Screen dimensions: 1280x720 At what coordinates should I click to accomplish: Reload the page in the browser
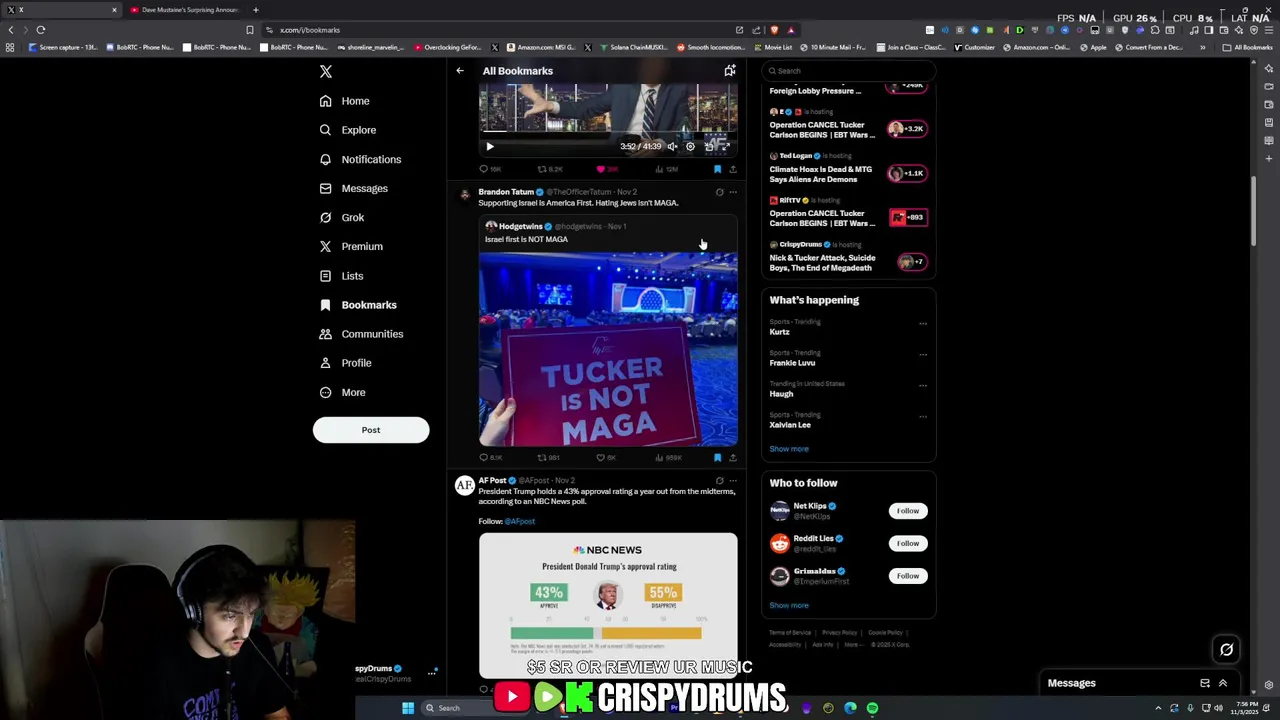41,30
